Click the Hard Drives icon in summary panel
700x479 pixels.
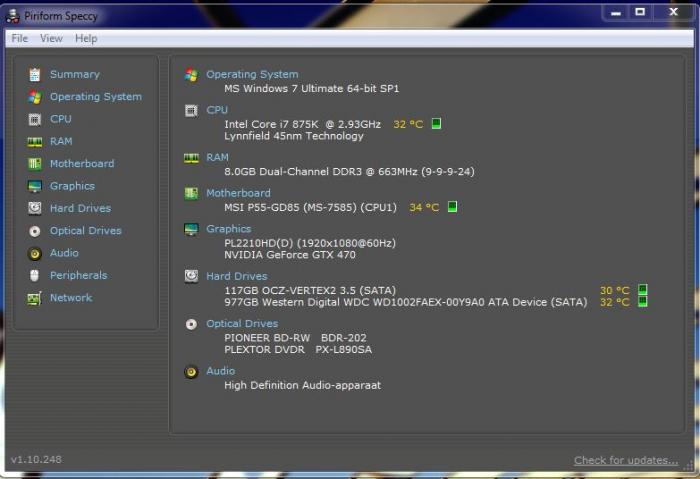[x=192, y=276]
